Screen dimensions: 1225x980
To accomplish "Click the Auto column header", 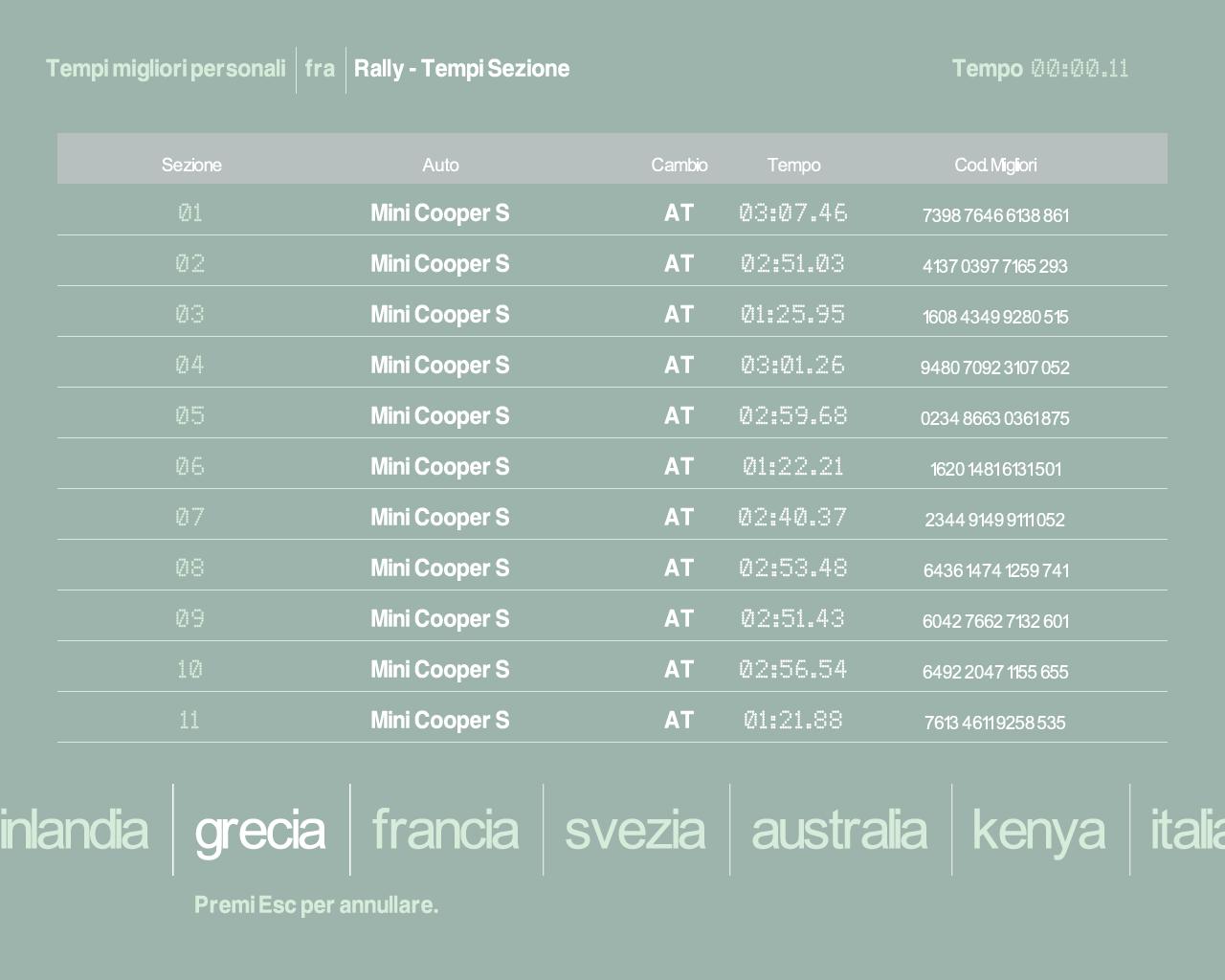I will 440,165.
